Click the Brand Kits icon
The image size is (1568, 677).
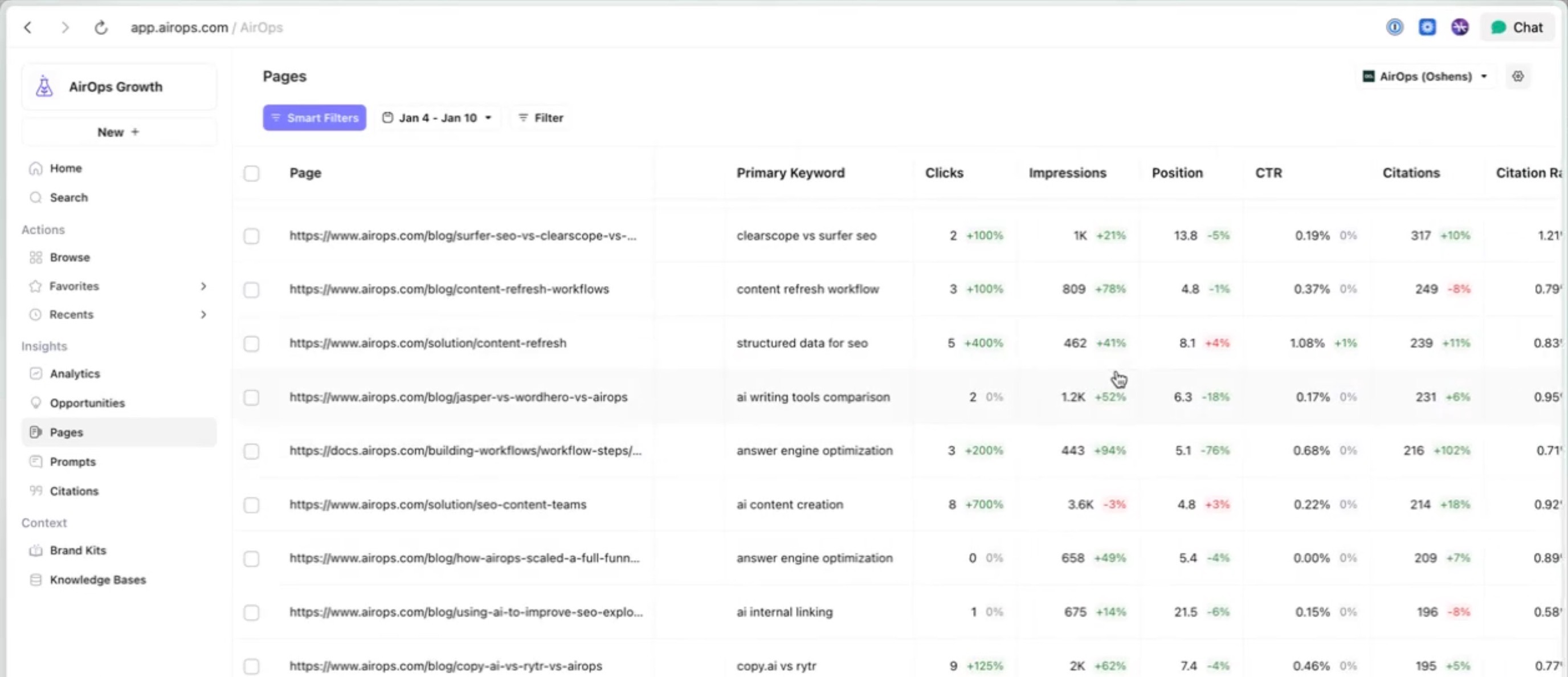36,550
